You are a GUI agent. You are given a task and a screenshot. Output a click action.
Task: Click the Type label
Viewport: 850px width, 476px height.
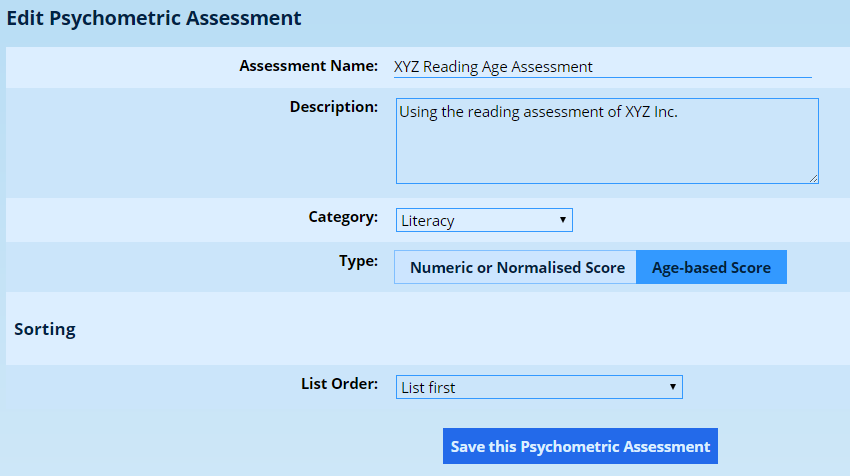[x=358, y=261]
